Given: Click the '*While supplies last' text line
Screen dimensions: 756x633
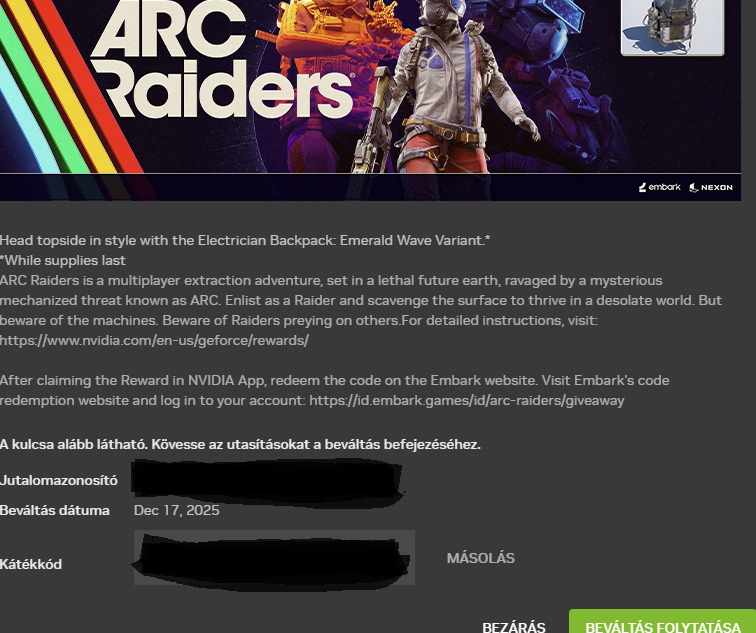Looking at the screenshot, I should pos(63,260).
